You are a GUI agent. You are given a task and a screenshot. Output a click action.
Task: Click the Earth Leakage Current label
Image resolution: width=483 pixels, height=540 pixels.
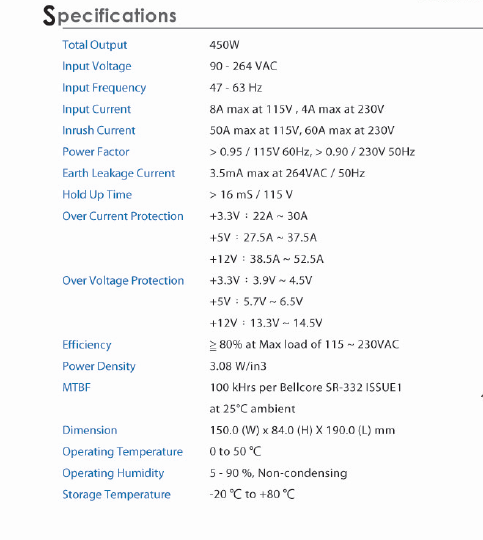click(x=119, y=173)
